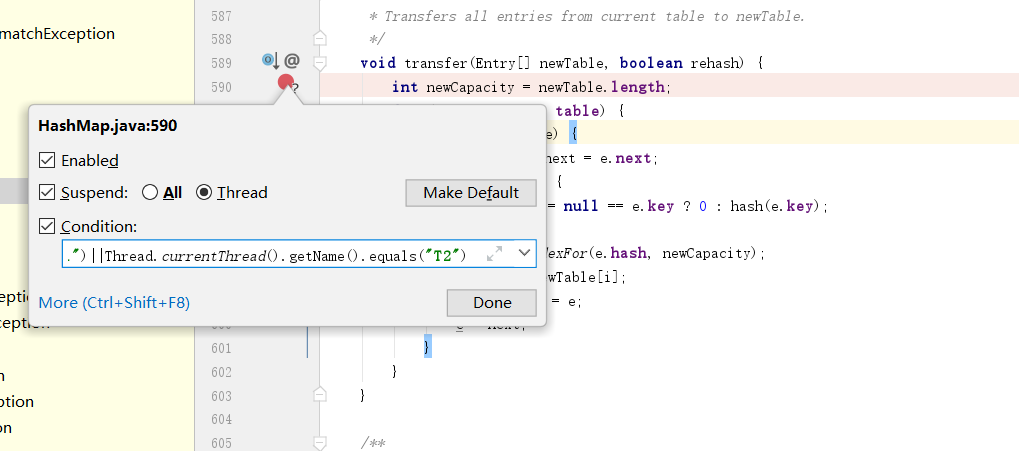The height and width of the screenshot is (451, 1019).
Task: Toggle the comment fold marker on line 588
Action: pos(320,38)
